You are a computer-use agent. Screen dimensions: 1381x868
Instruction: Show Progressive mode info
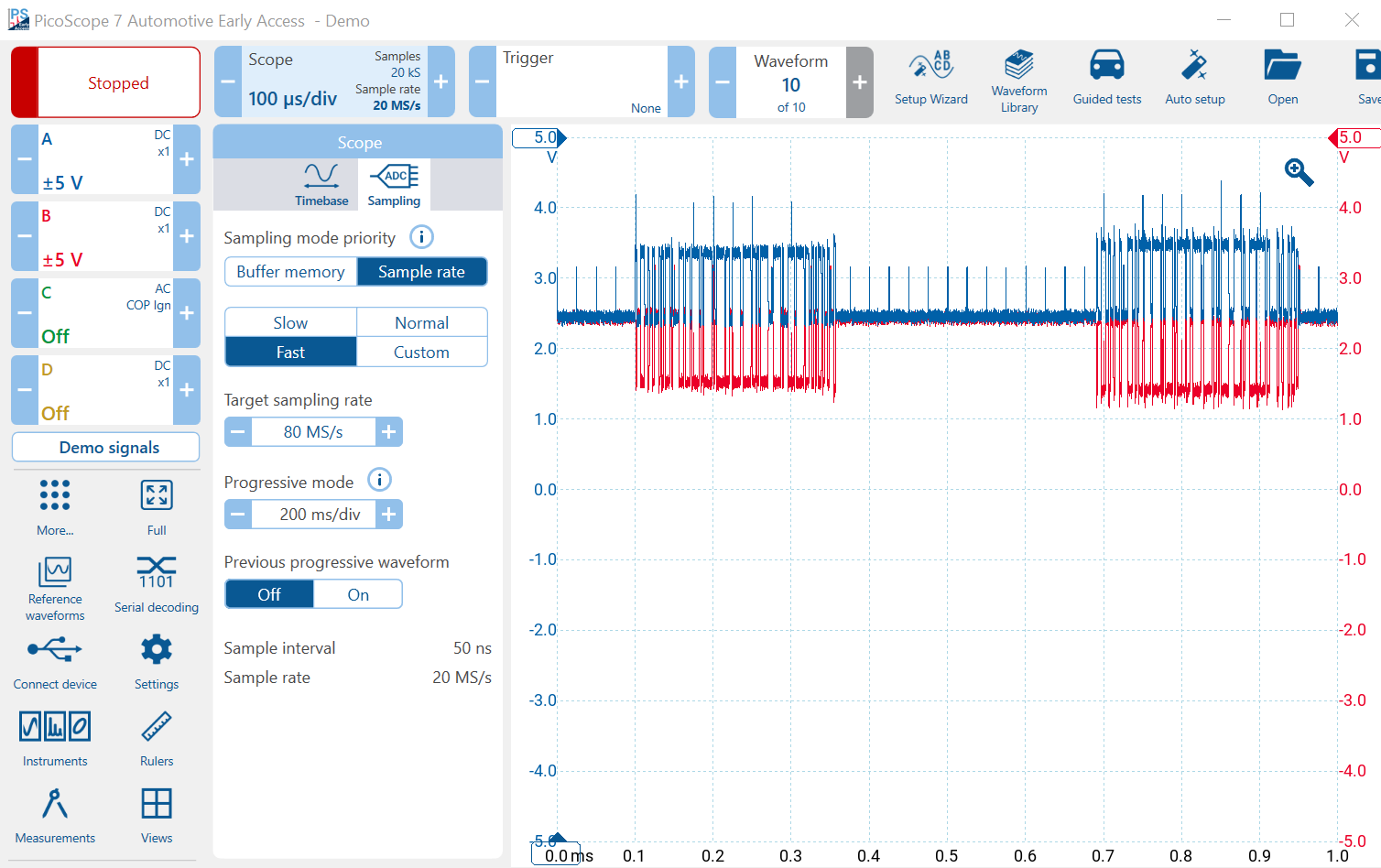(x=379, y=480)
